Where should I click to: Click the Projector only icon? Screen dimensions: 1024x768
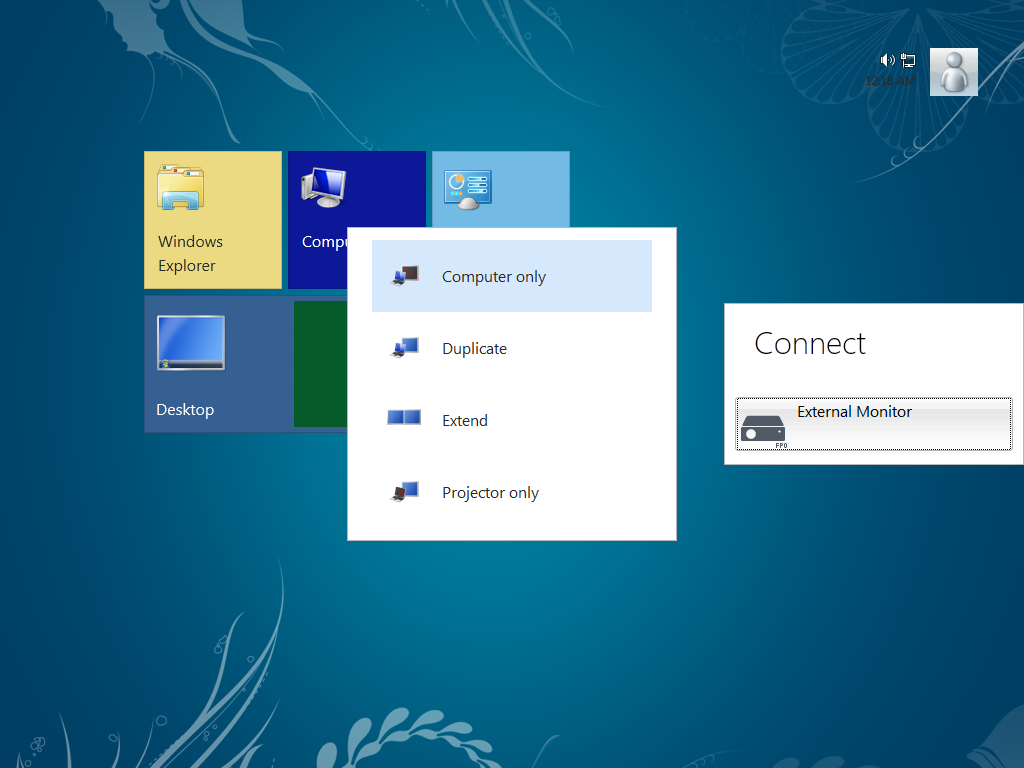click(404, 492)
